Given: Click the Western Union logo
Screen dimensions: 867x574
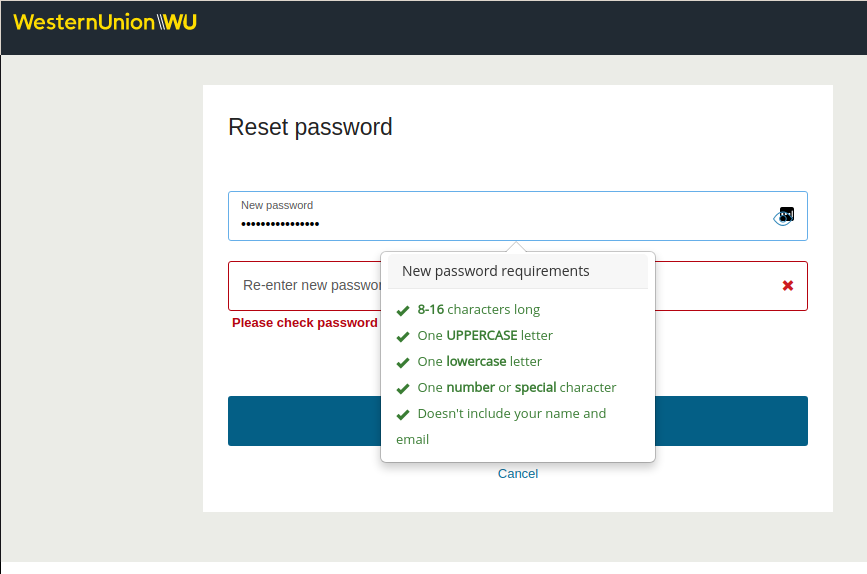Looking at the screenshot, I should pyautogui.click(x=105, y=22).
